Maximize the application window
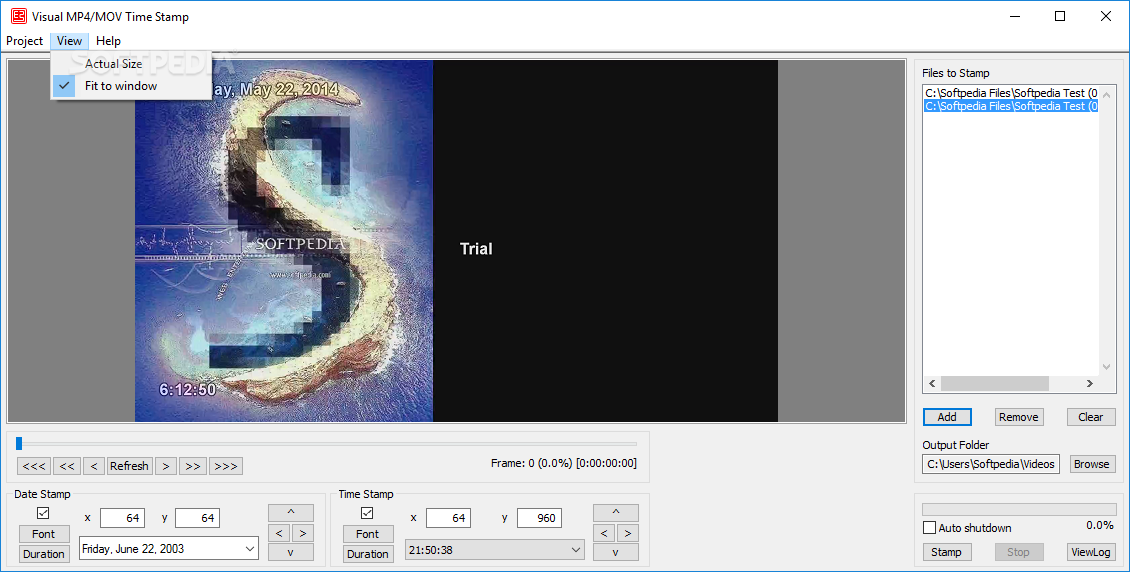 pyautogui.click(x=1059, y=16)
